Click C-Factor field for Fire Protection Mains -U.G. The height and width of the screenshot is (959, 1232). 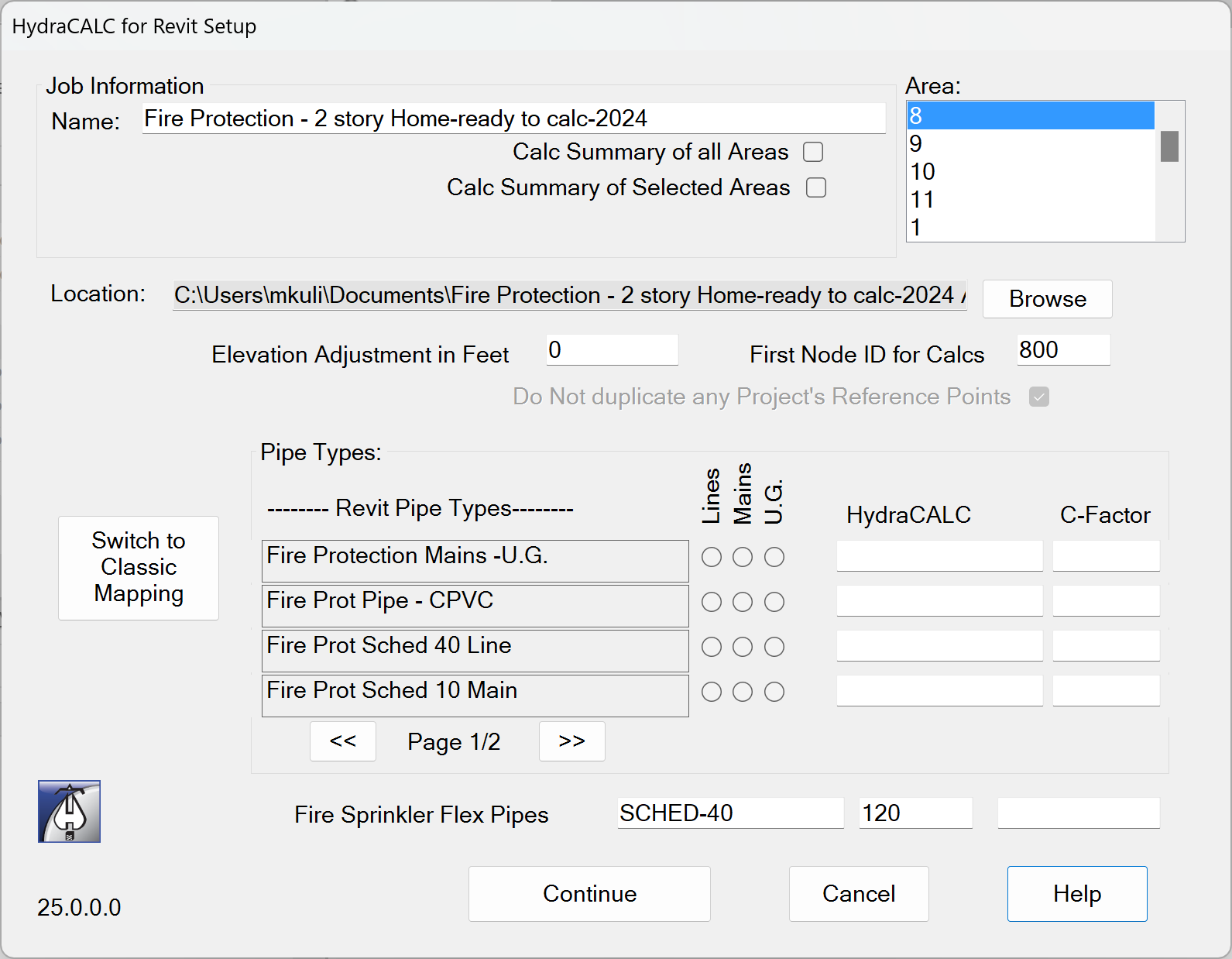1107,556
